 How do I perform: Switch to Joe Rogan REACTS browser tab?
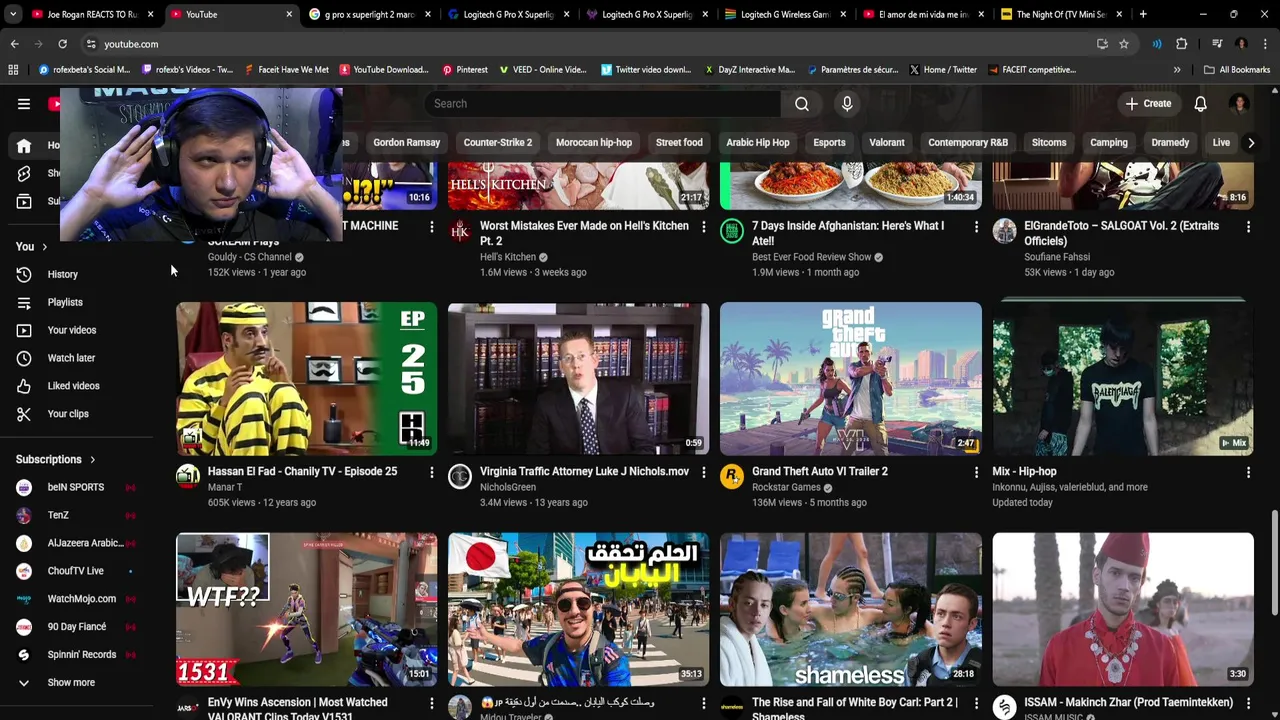[x=92, y=15]
